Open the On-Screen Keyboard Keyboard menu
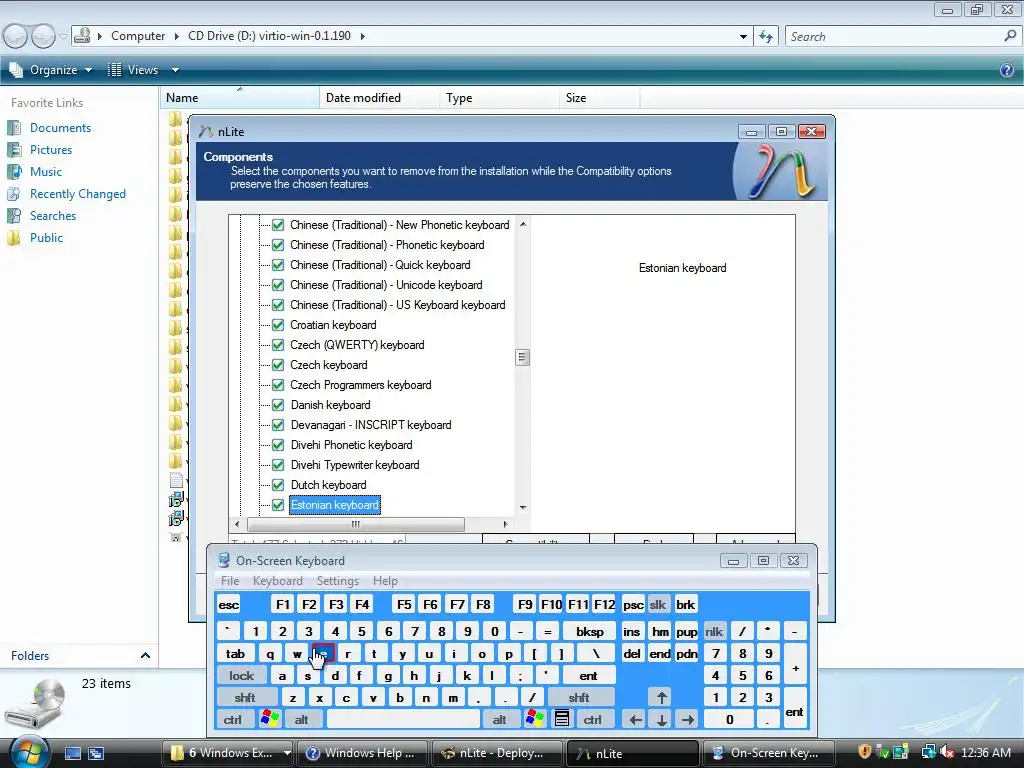1024x768 pixels. click(278, 581)
